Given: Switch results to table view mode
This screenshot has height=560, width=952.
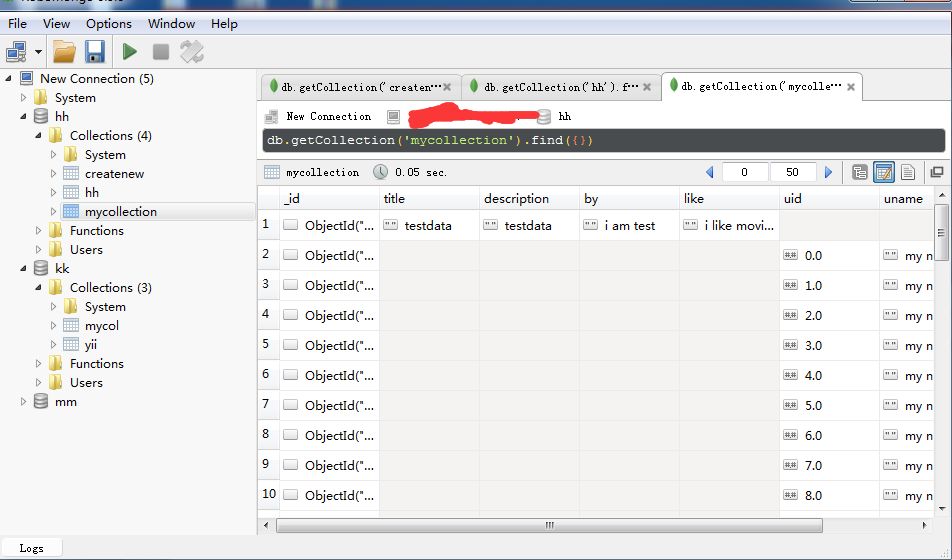Looking at the screenshot, I should (x=884, y=172).
